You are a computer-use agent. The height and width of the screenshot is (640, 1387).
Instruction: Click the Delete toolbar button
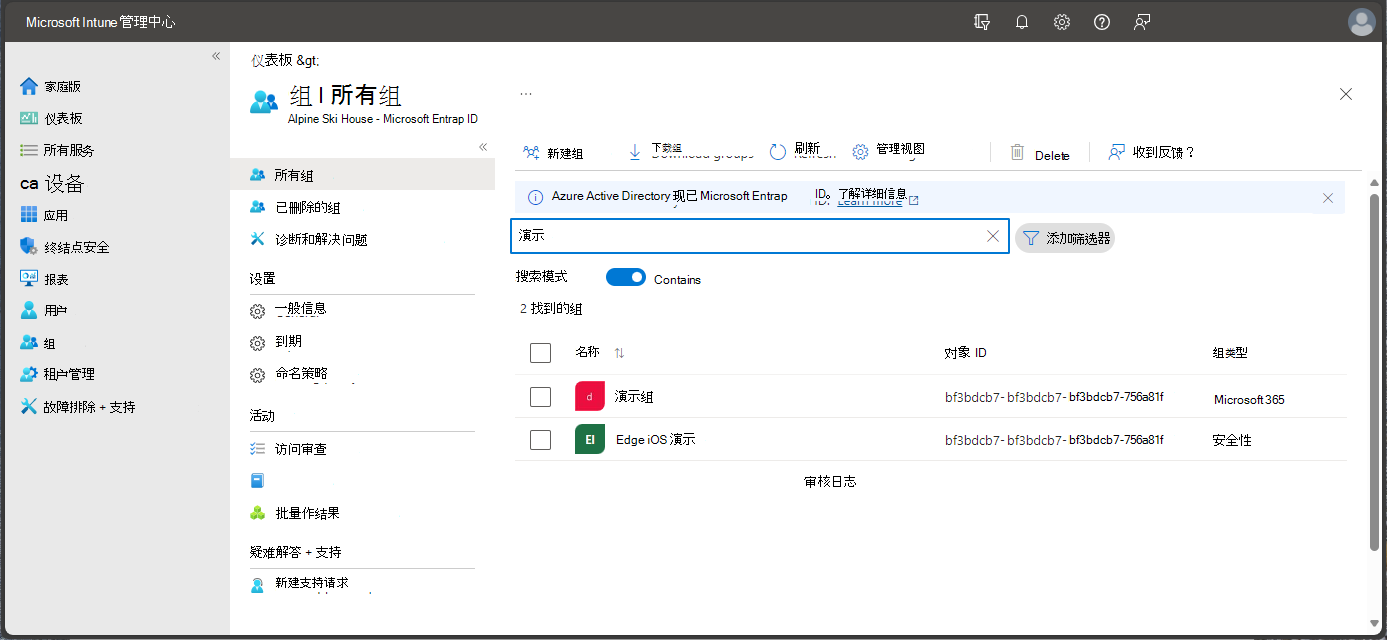pos(1039,153)
